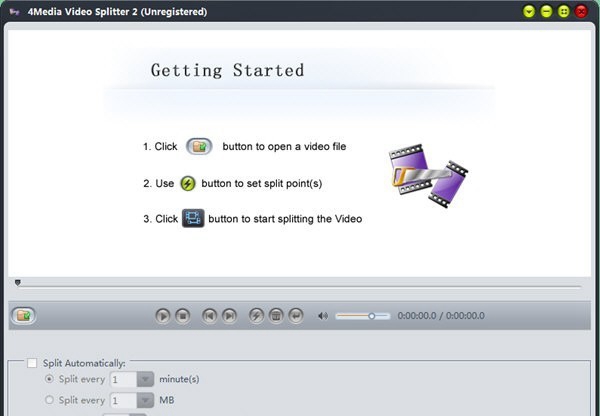Minimize the window with the yellow minus button
The image size is (600, 416).
pyautogui.click(x=546, y=11)
